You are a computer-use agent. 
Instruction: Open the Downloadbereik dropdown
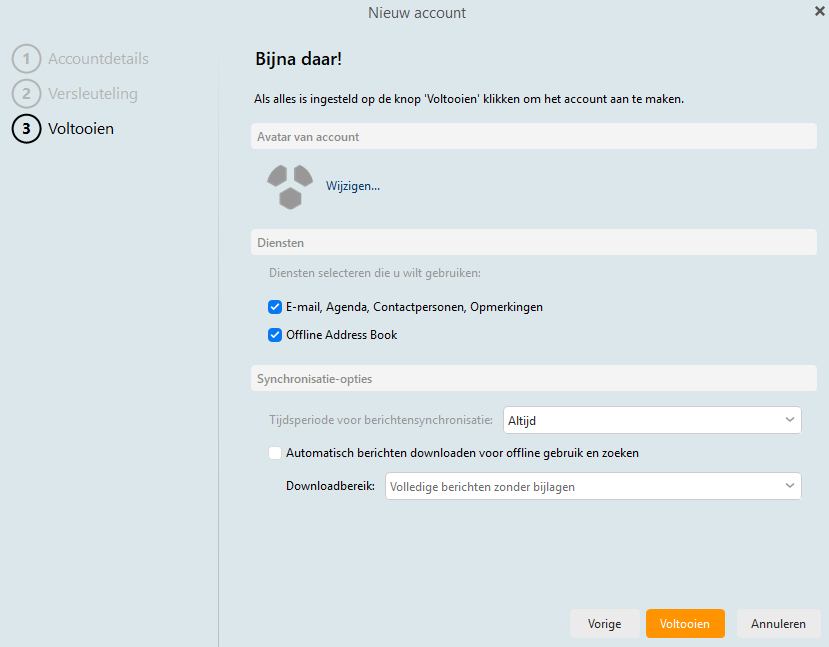[593, 486]
